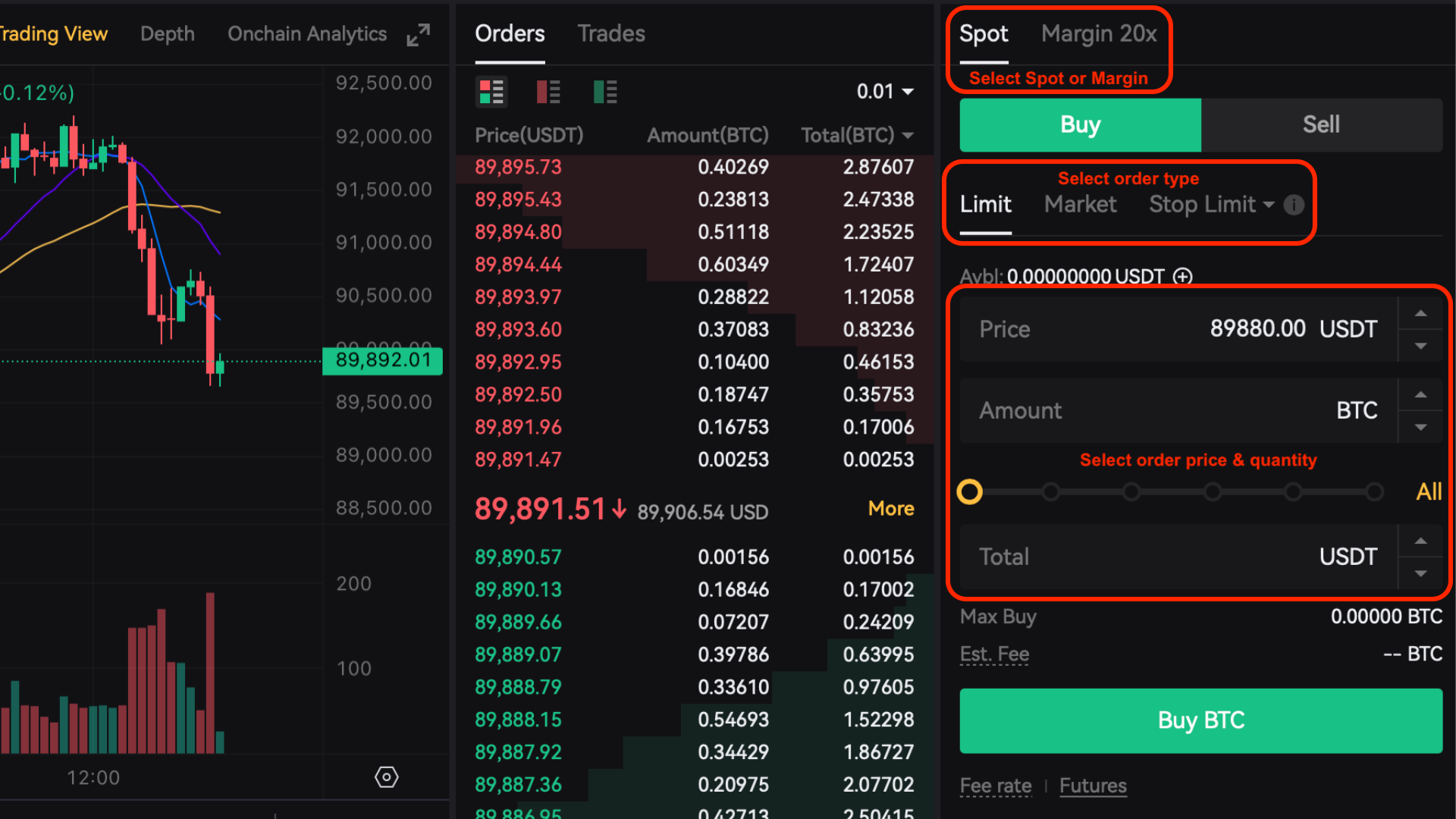Open the Onchain Analytics view
The width and height of the screenshot is (1456, 819).
point(307,33)
